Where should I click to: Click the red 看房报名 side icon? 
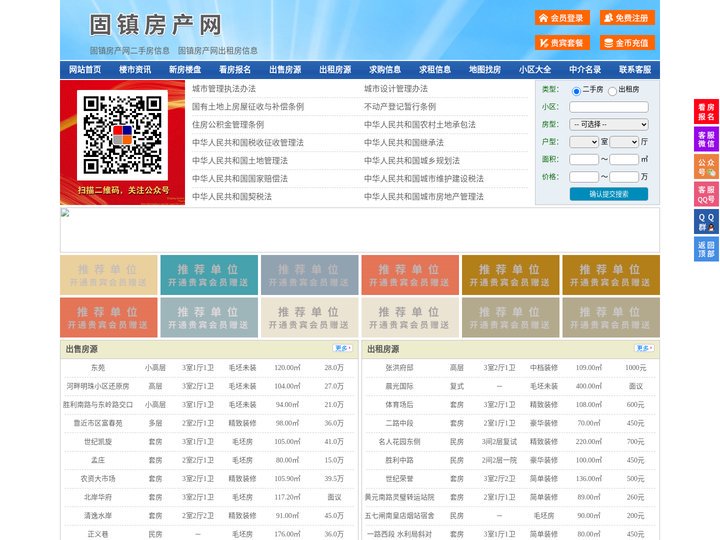coord(706,112)
